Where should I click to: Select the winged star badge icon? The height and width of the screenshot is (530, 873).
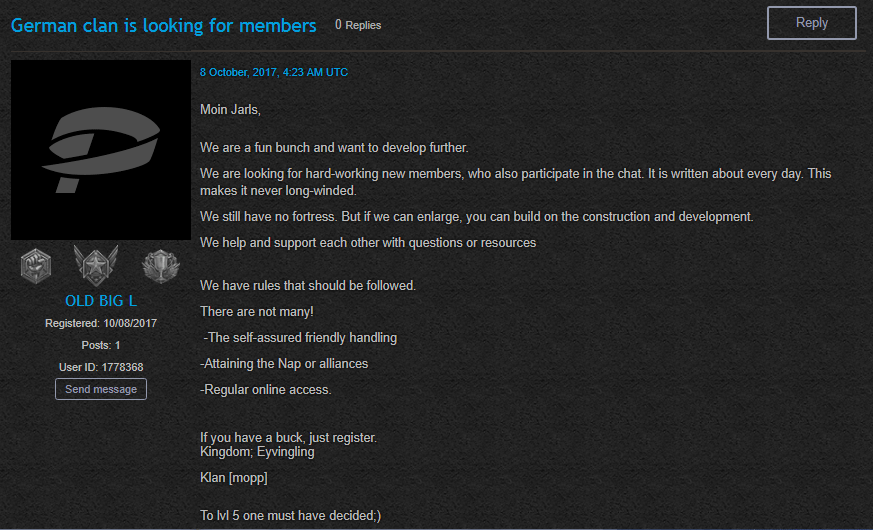click(x=96, y=265)
